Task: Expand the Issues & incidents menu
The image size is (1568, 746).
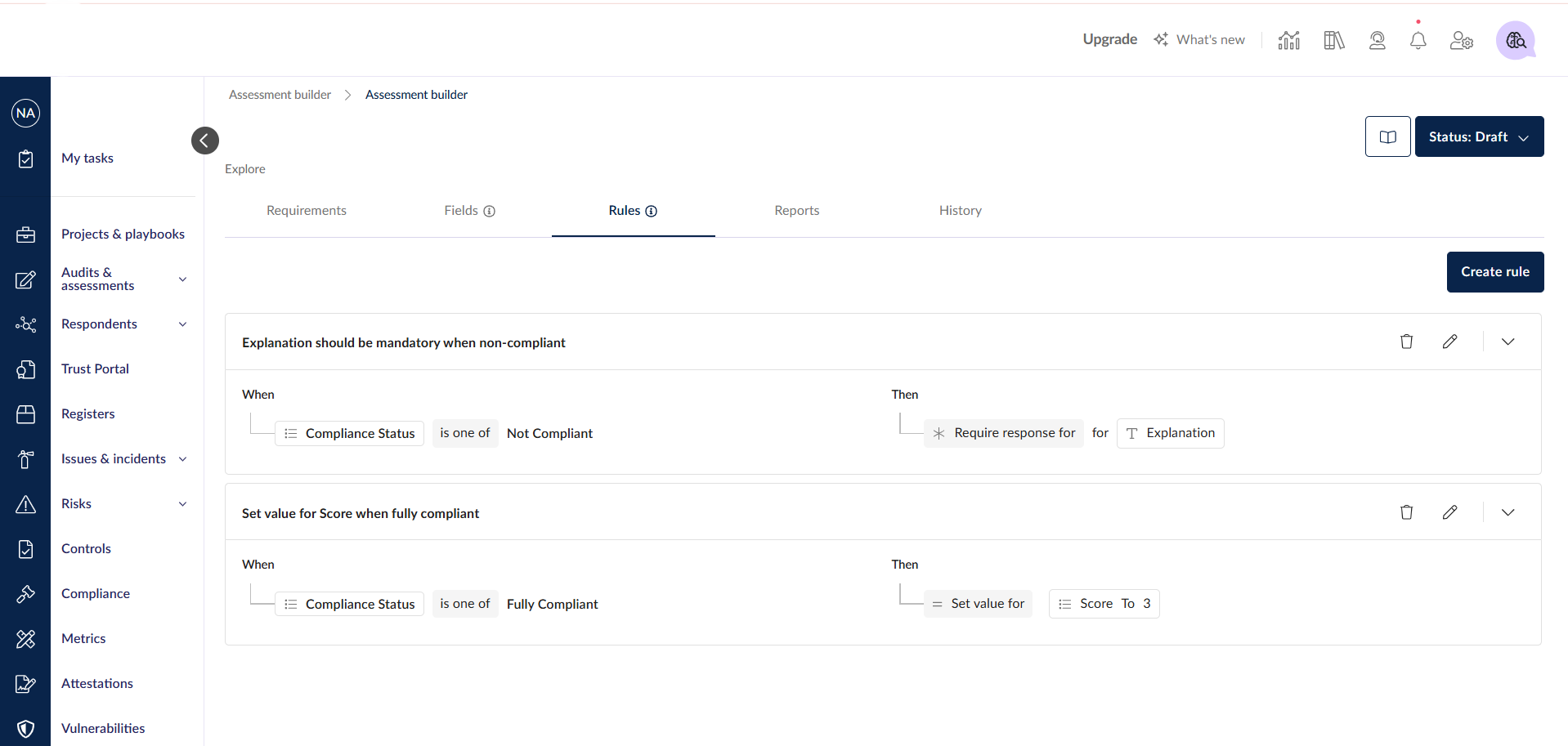Action: point(182,459)
